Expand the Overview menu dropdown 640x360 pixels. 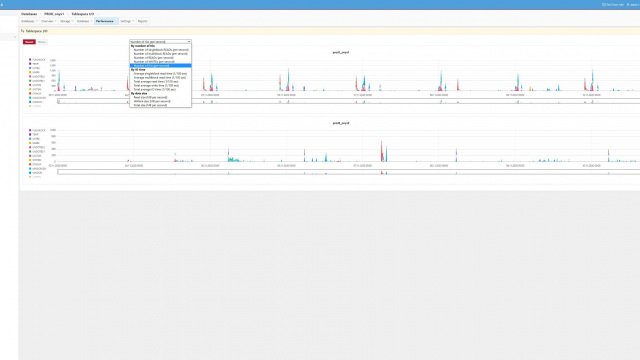[x=48, y=21]
